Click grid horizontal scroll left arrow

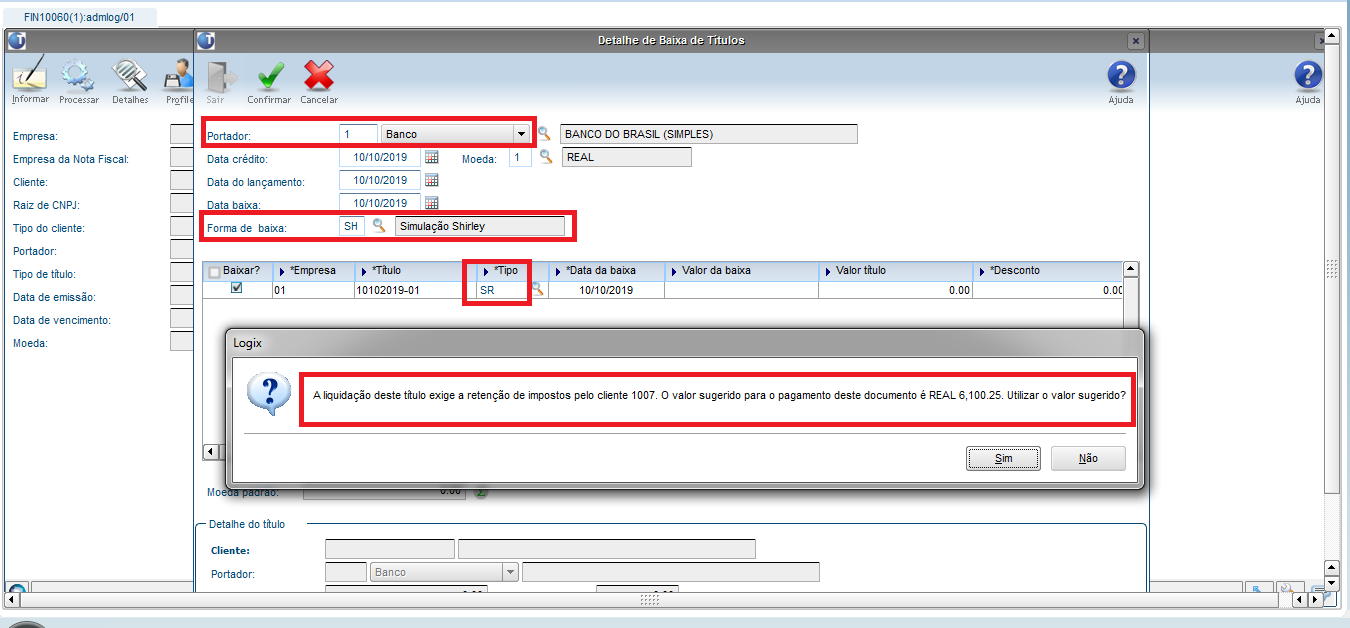[210, 452]
